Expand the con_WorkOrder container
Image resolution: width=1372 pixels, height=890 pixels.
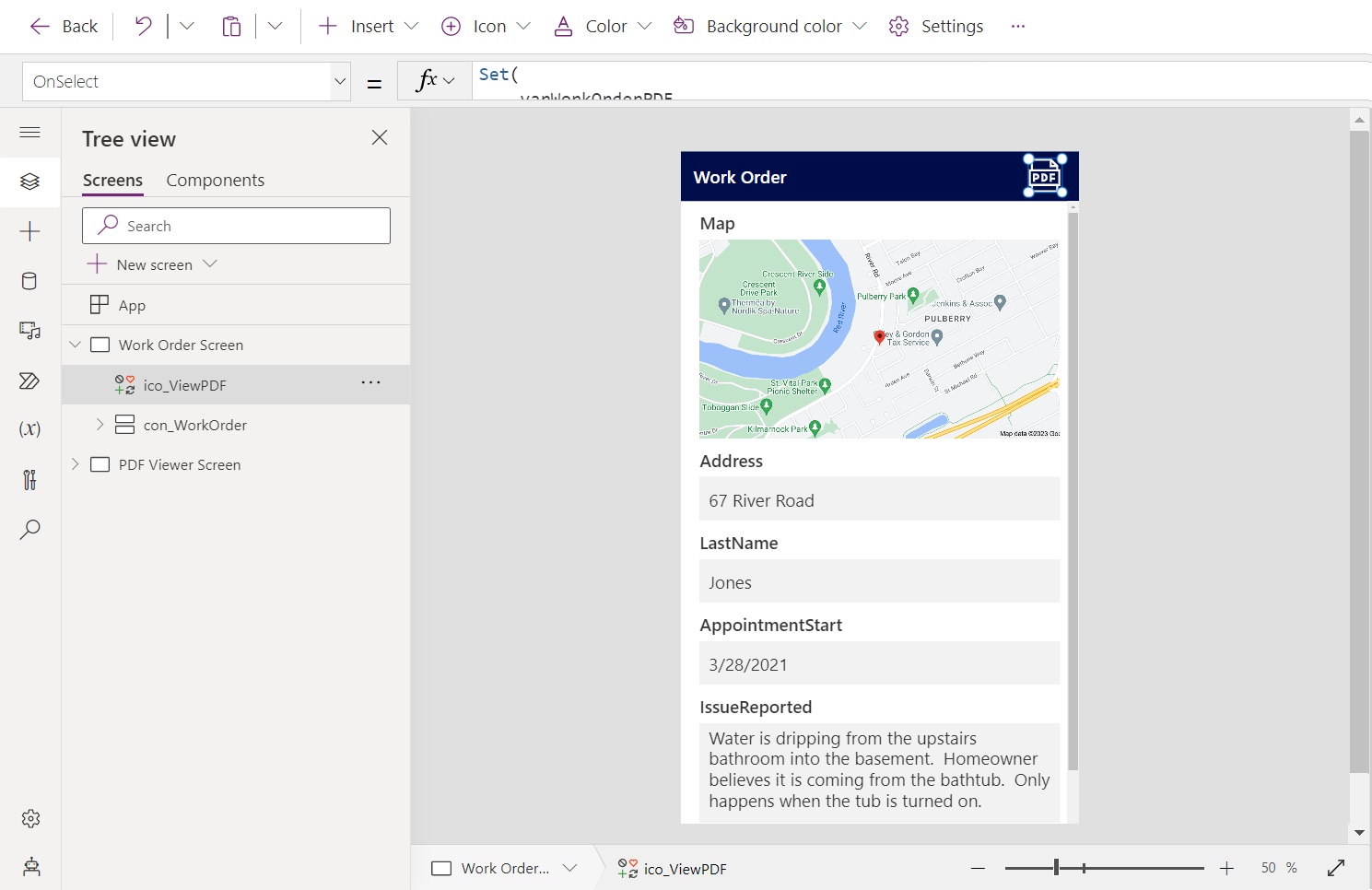[100, 425]
